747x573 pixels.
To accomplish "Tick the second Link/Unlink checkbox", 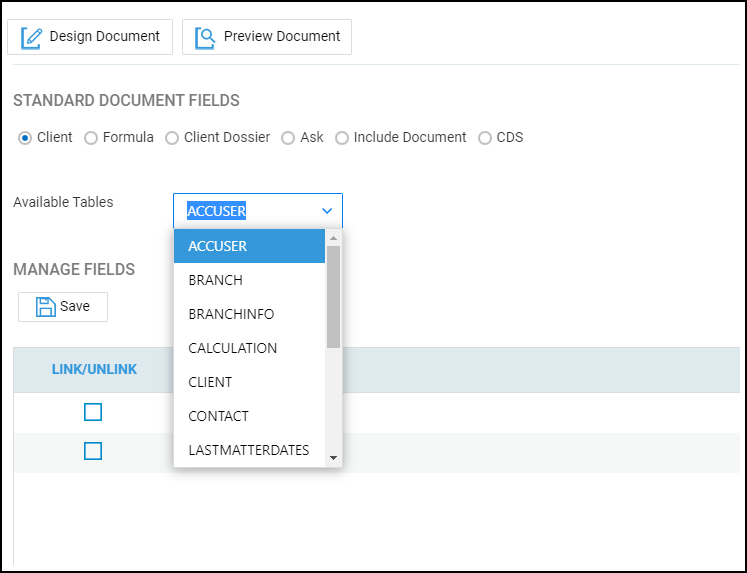I will tap(93, 451).
